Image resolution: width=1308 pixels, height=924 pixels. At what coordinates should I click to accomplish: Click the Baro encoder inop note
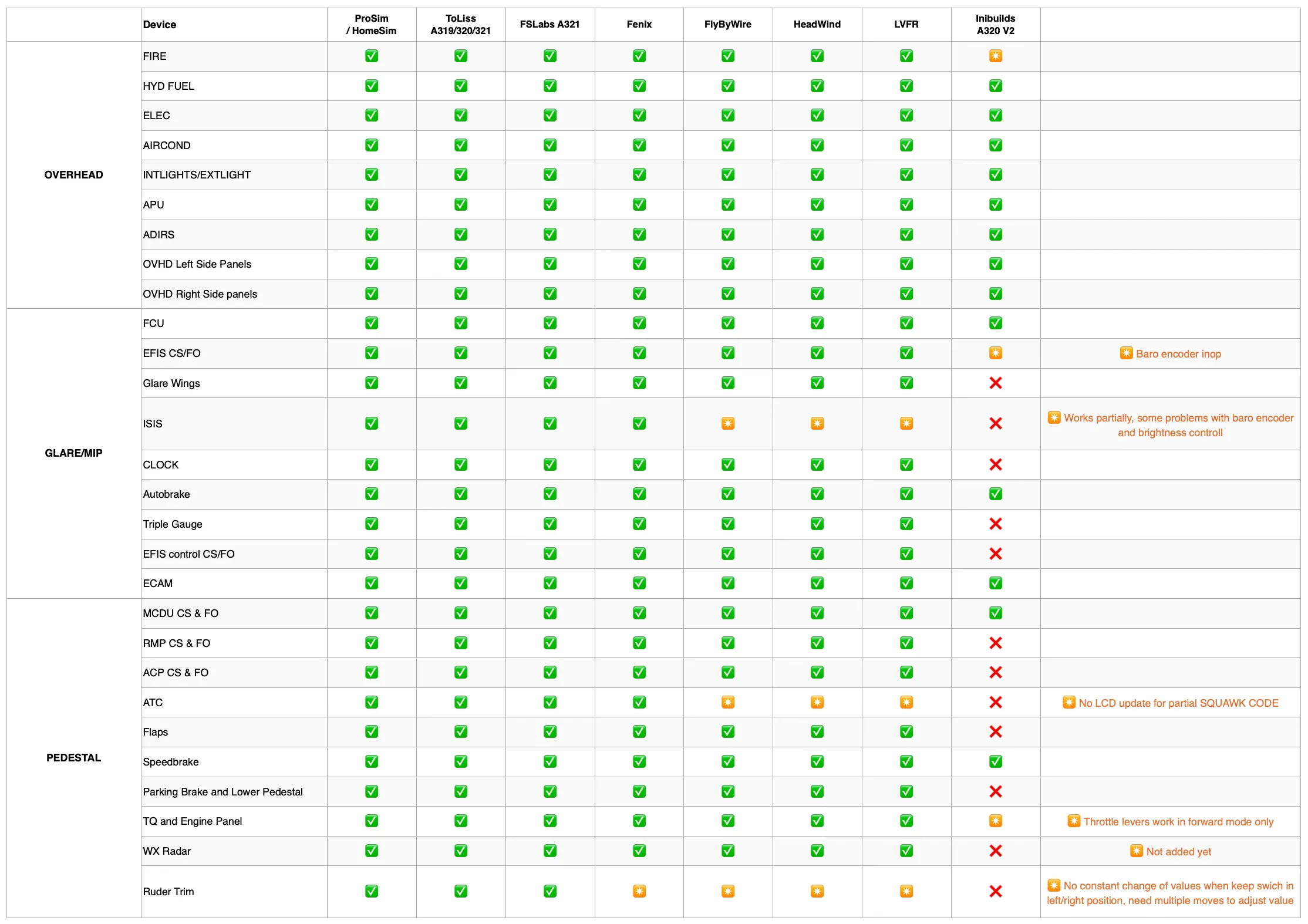pos(1177,354)
